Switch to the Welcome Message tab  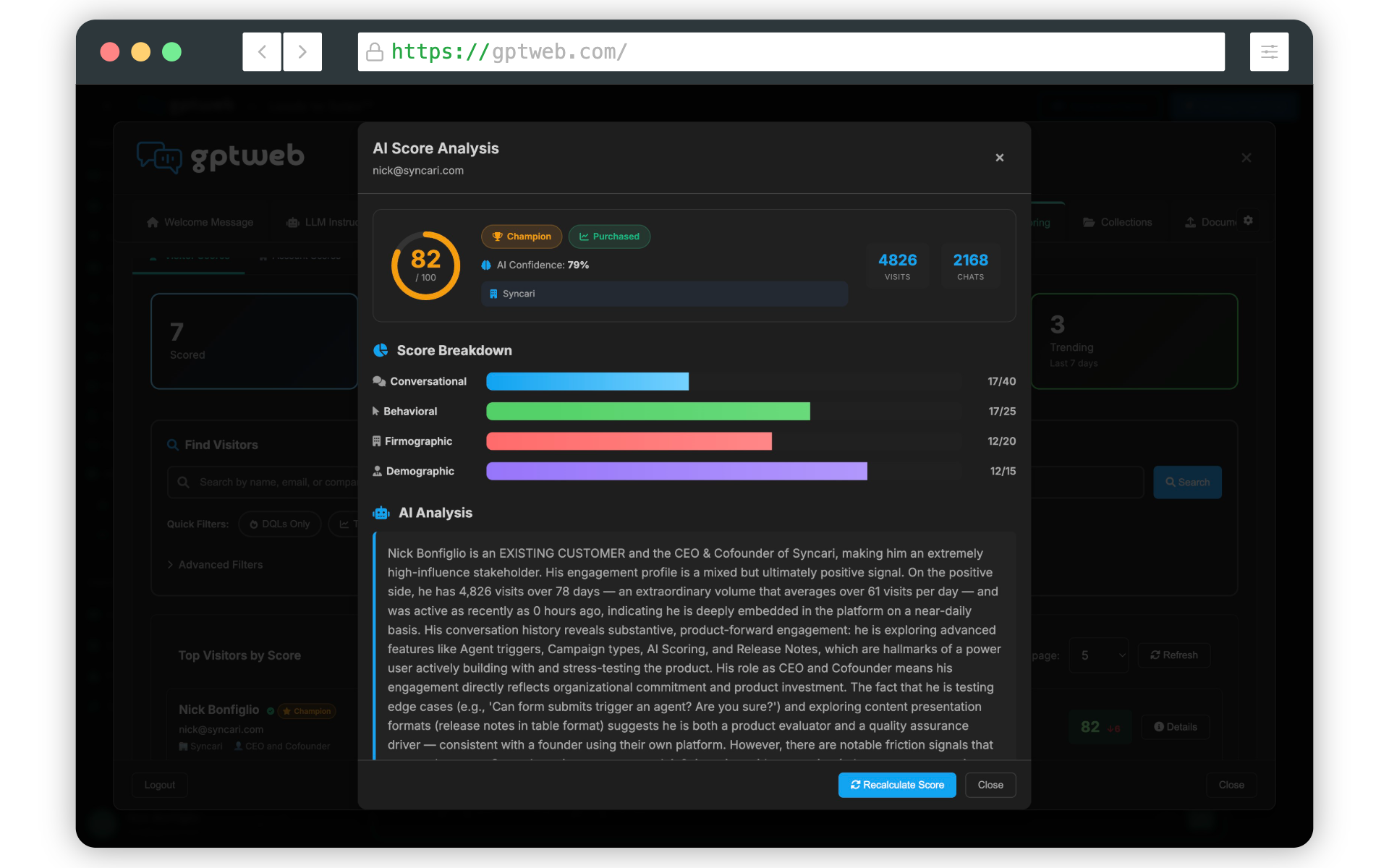coord(200,222)
